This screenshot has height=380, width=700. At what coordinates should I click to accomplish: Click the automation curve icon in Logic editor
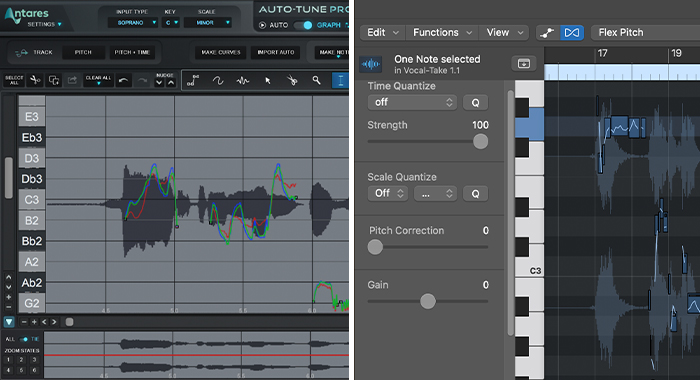coord(547,33)
